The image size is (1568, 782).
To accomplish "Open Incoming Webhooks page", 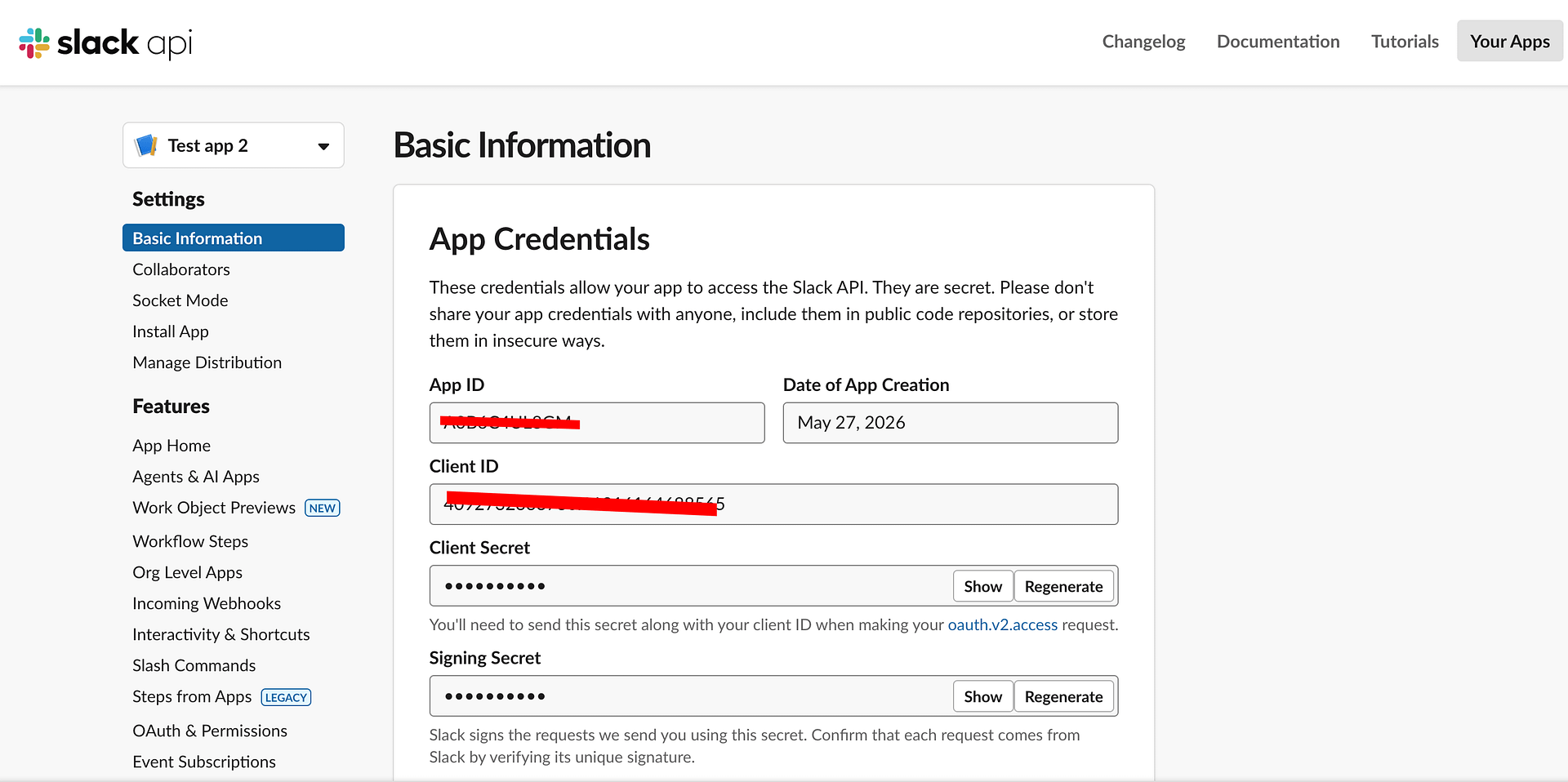I will [x=207, y=603].
